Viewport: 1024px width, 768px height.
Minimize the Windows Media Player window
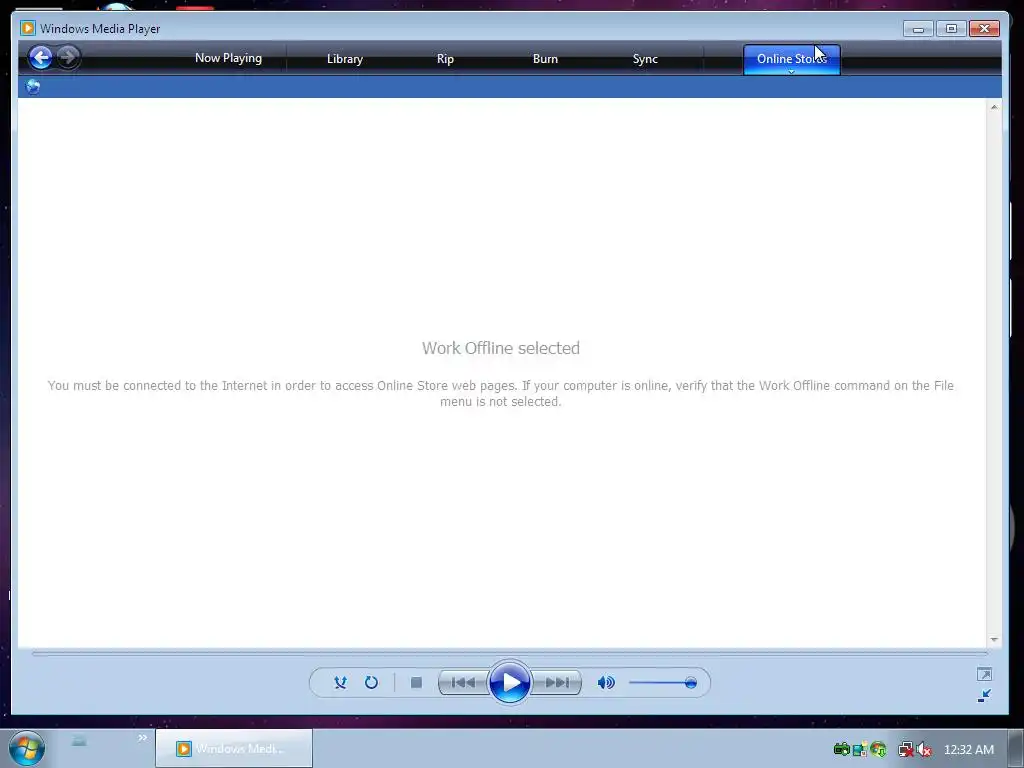click(x=918, y=29)
